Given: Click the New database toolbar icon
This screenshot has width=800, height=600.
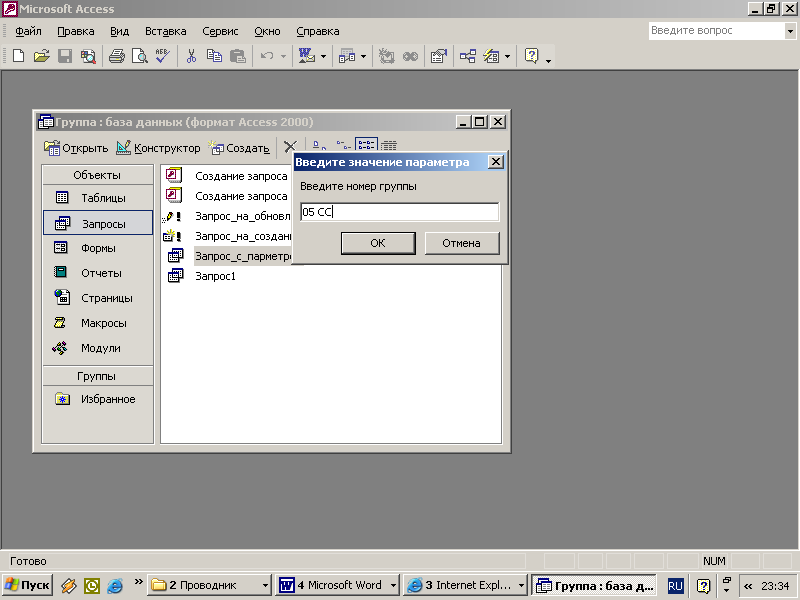Looking at the screenshot, I should [18, 56].
